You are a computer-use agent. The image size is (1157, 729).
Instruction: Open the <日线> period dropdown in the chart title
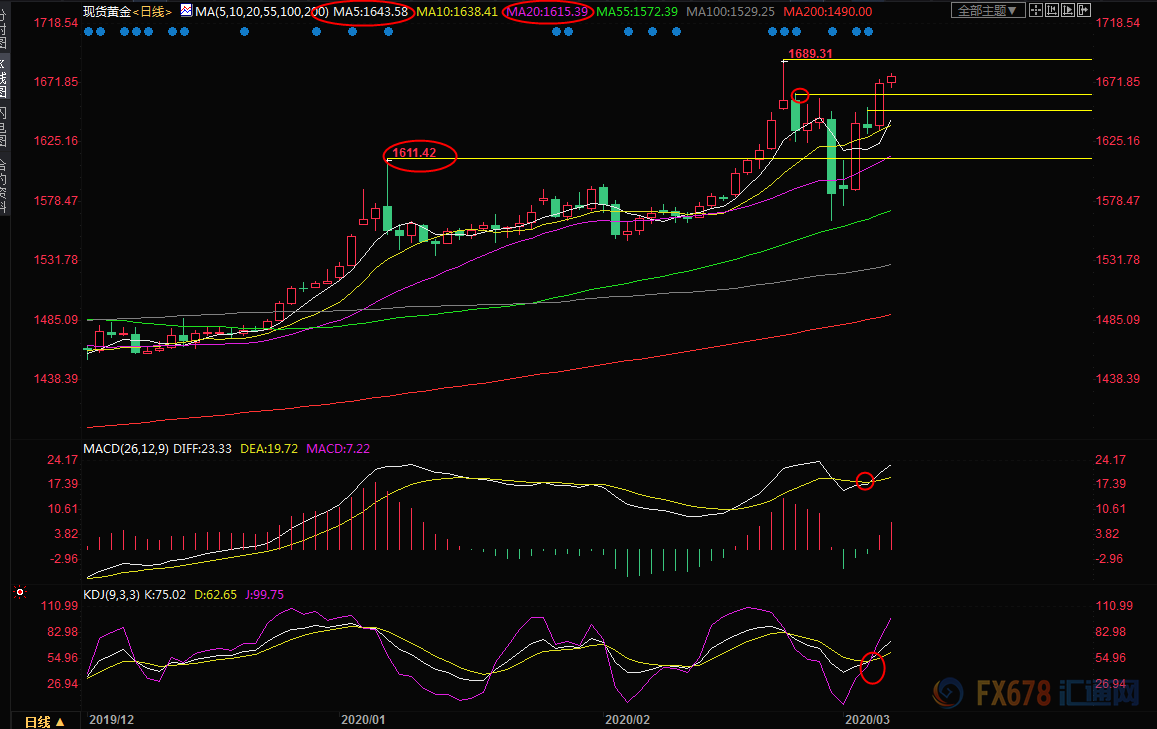152,11
